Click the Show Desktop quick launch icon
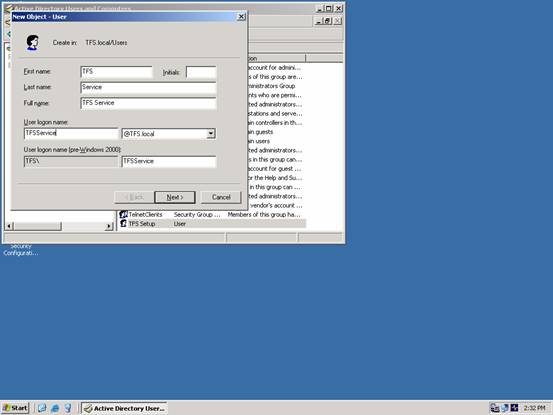 [42, 408]
